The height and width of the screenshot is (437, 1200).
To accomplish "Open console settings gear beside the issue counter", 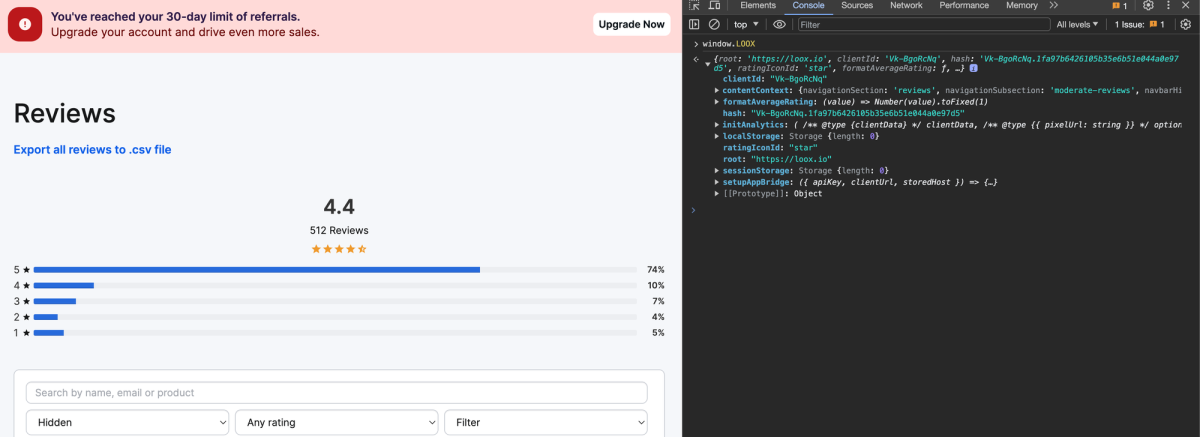I will (x=1187, y=24).
